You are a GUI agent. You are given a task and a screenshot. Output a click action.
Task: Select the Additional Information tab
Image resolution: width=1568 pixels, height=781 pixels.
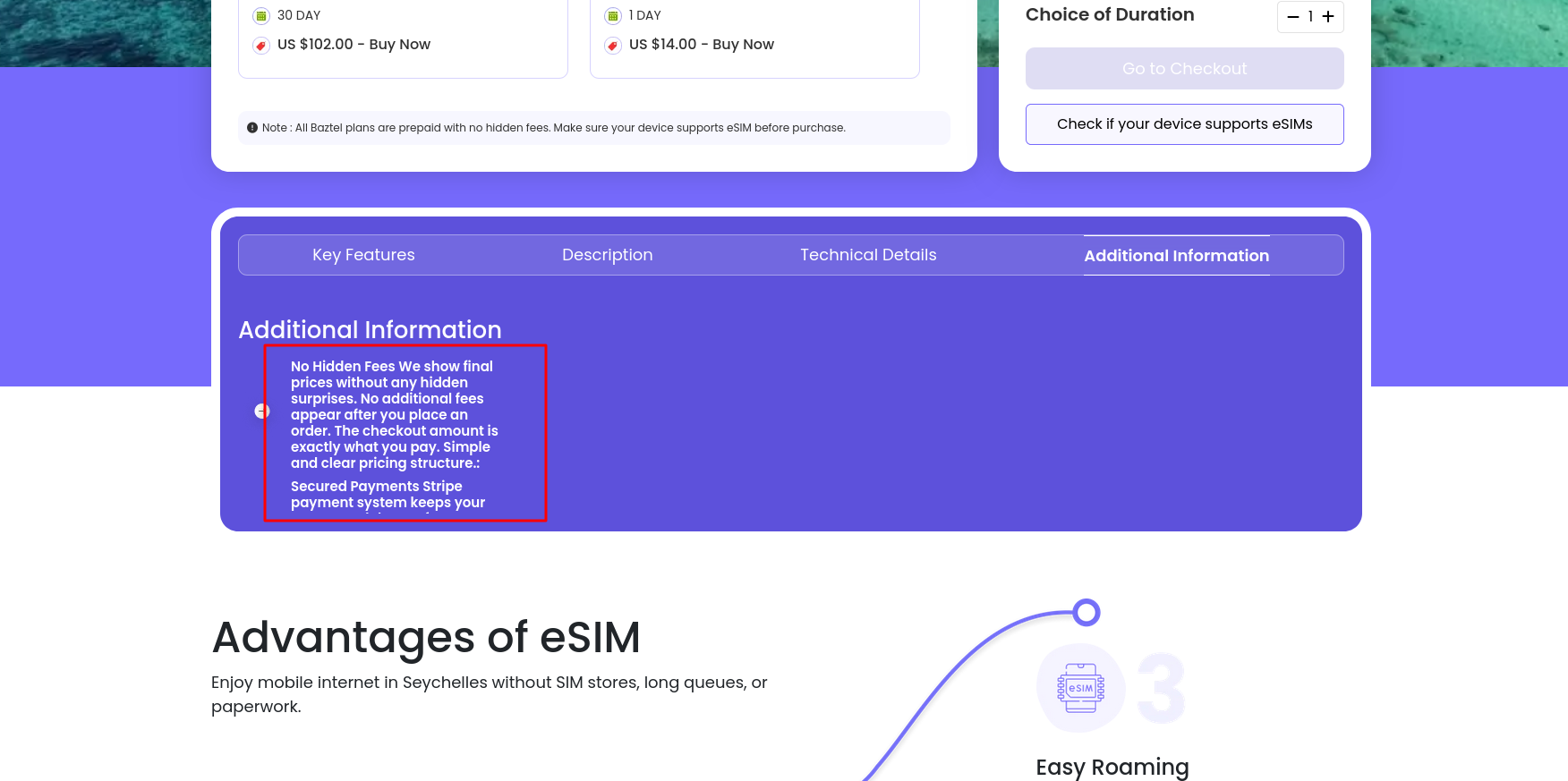point(1176,256)
